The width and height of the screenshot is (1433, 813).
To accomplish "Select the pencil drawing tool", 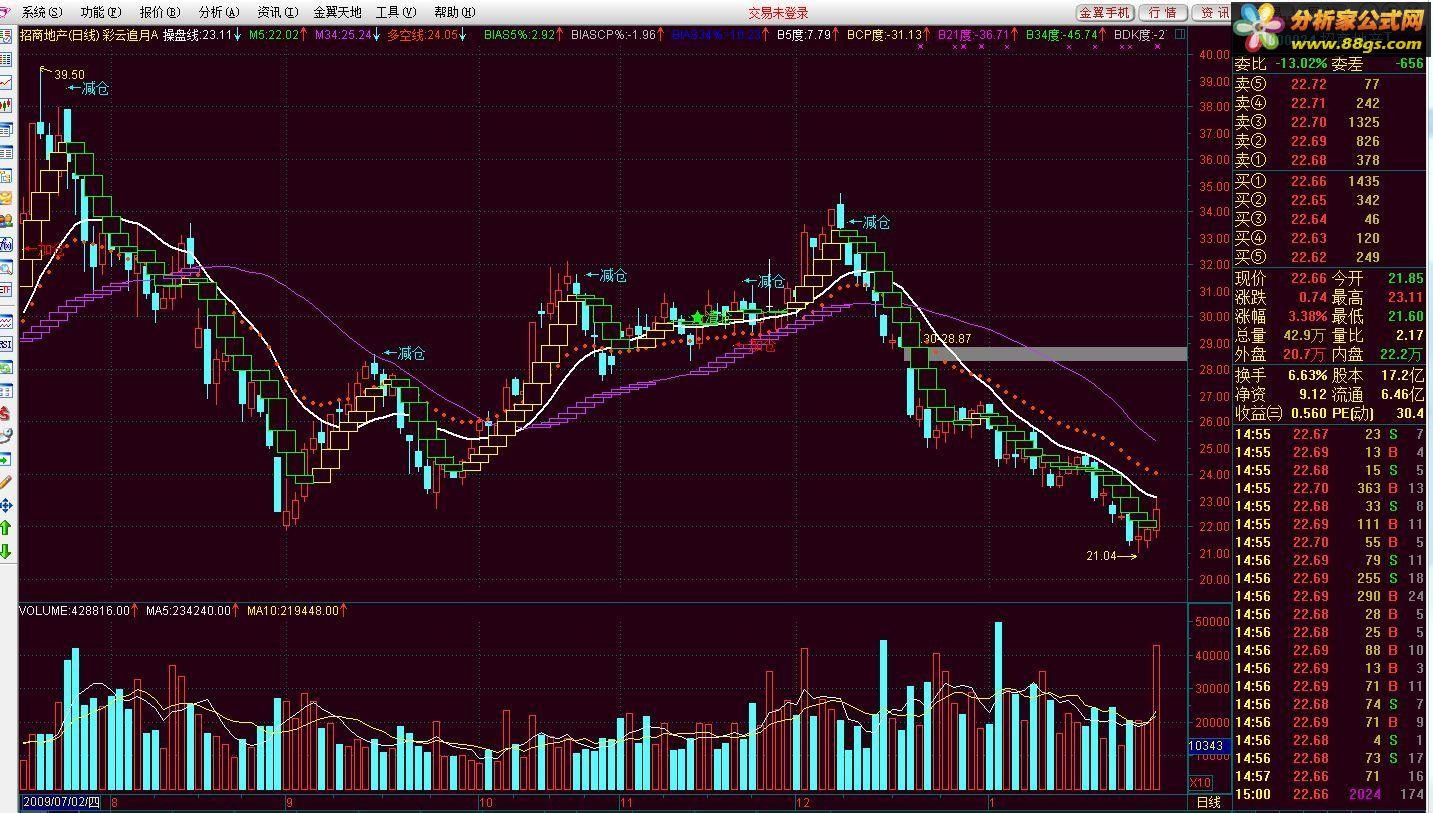I will [7, 484].
